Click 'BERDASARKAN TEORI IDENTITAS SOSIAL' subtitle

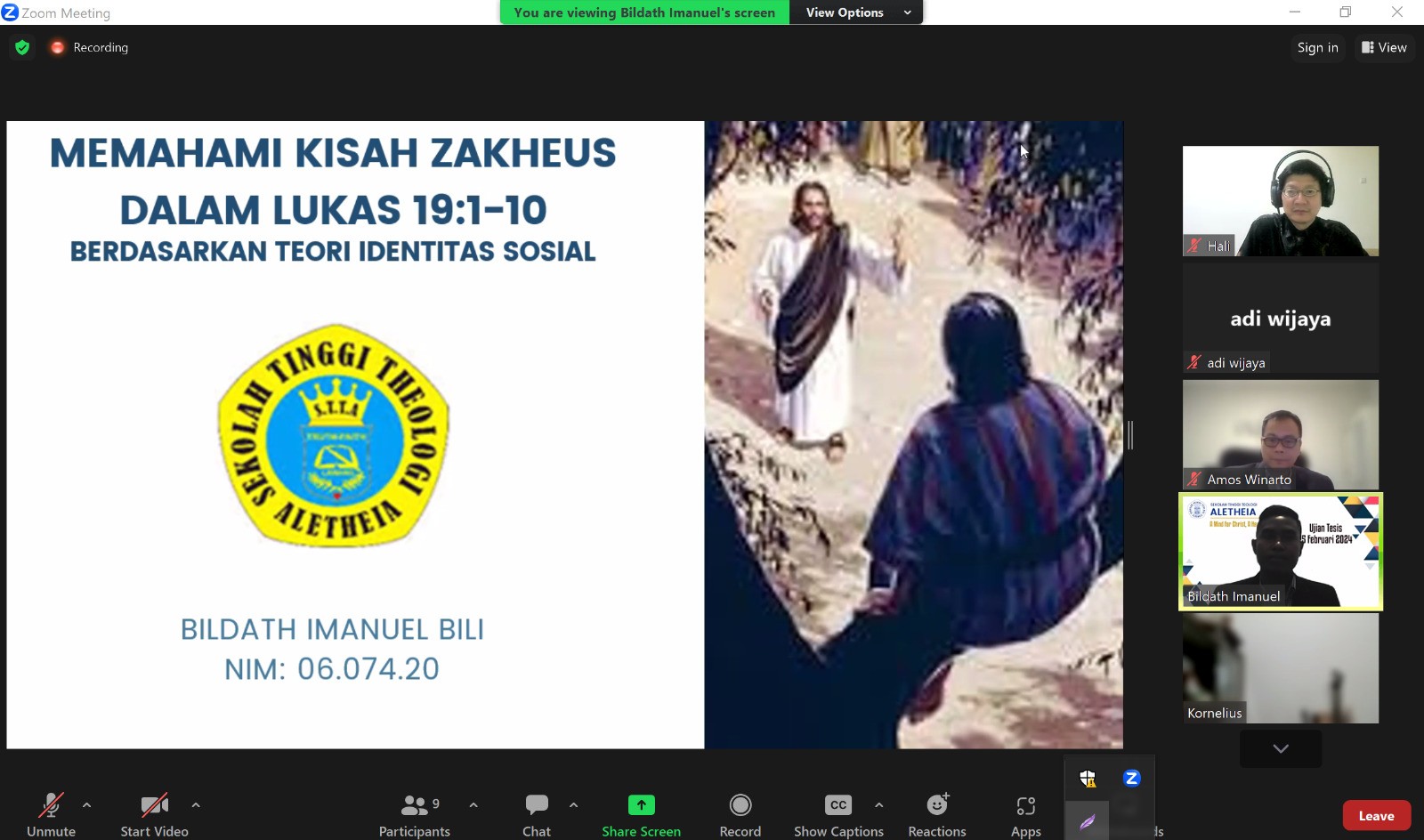pos(333,252)
